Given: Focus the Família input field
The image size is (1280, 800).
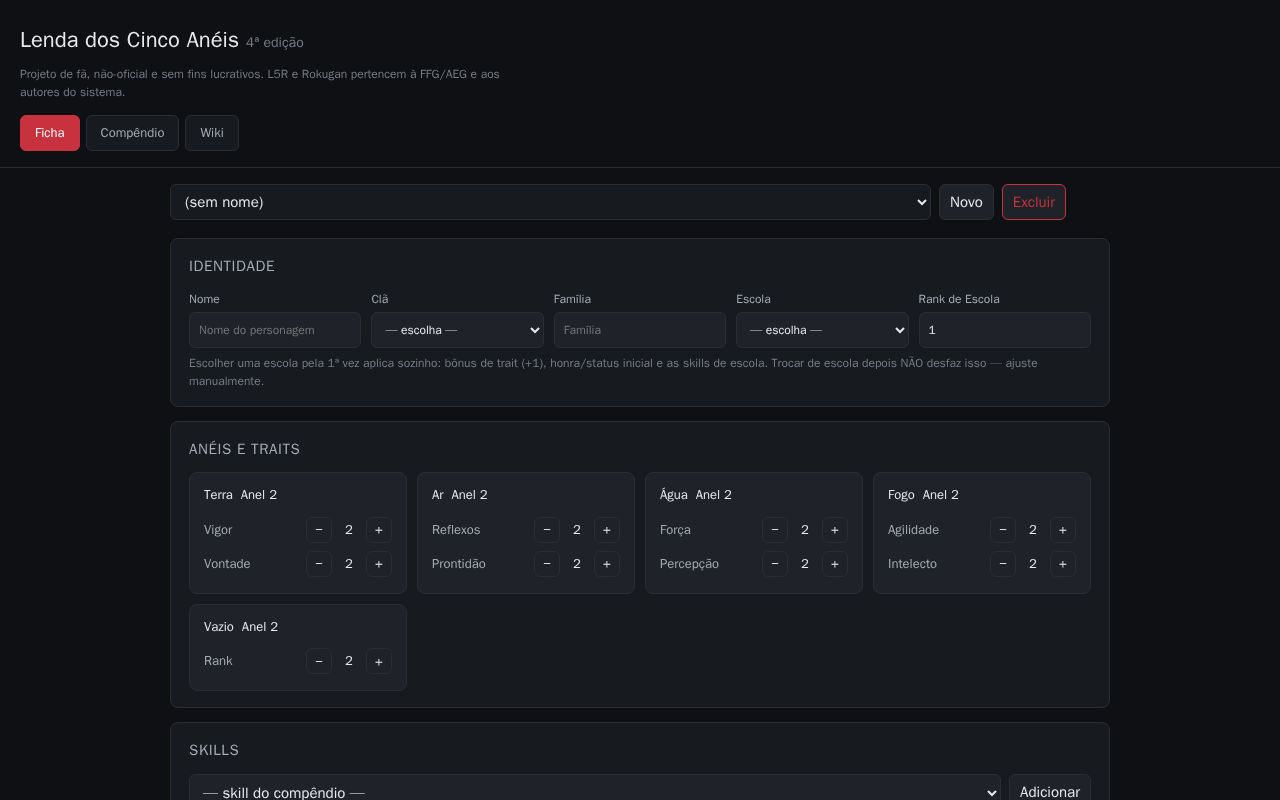Looking at the screenshot, I should pos(640,330).
